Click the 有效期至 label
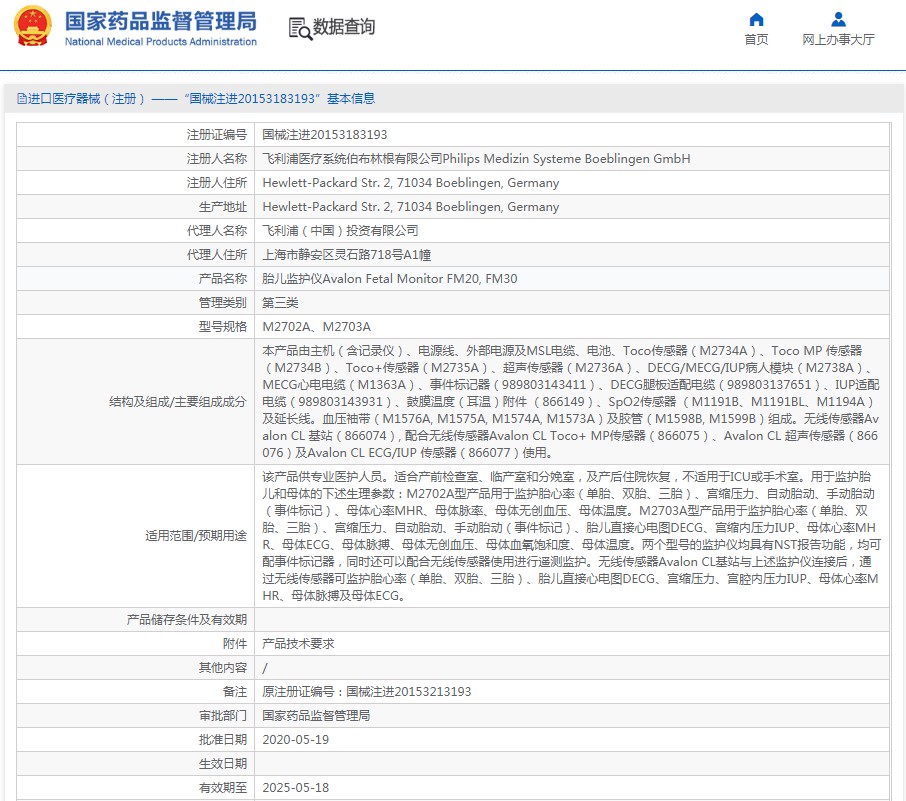 tap(222, 788)
